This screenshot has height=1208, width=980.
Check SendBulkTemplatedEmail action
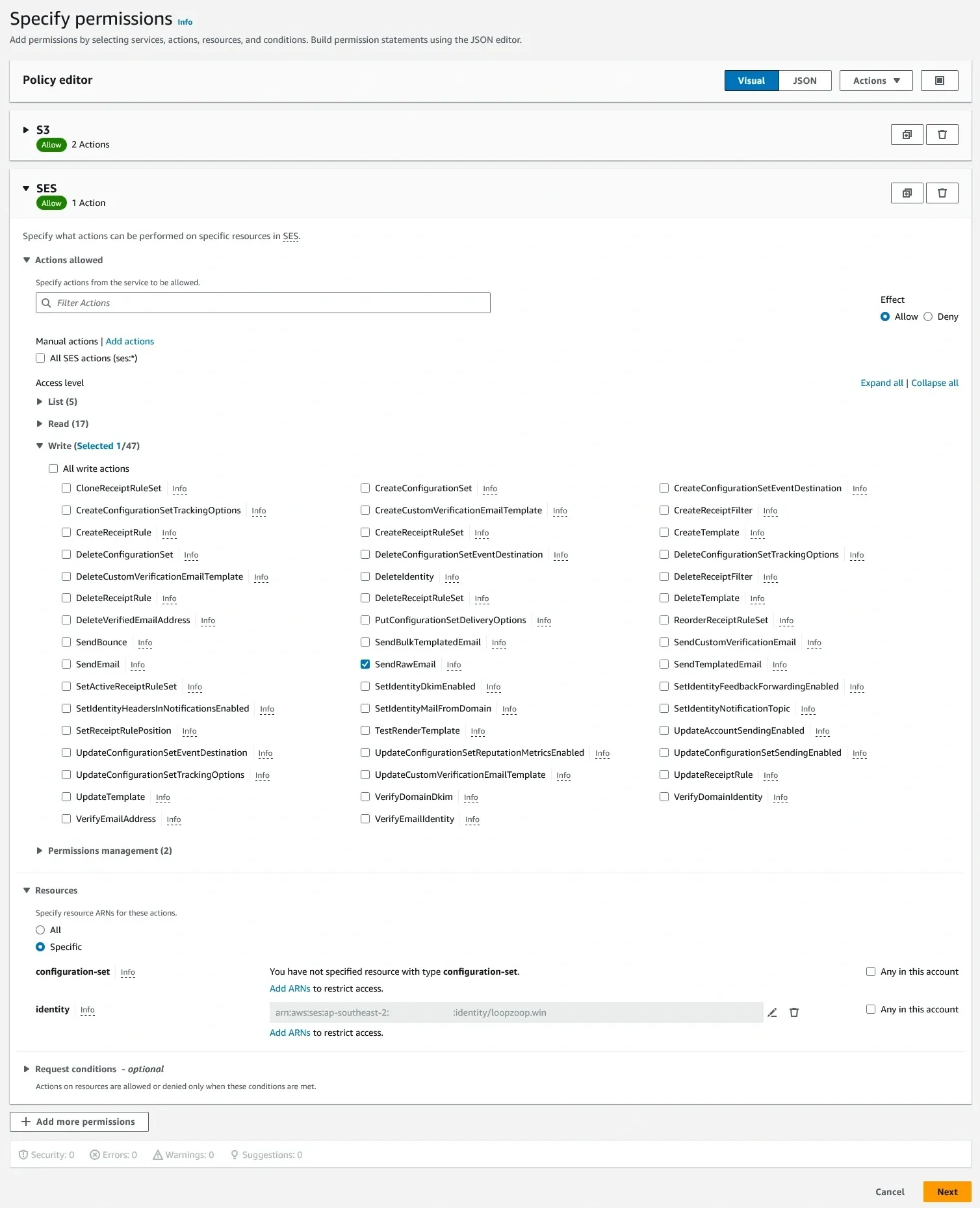click(365, 642)
